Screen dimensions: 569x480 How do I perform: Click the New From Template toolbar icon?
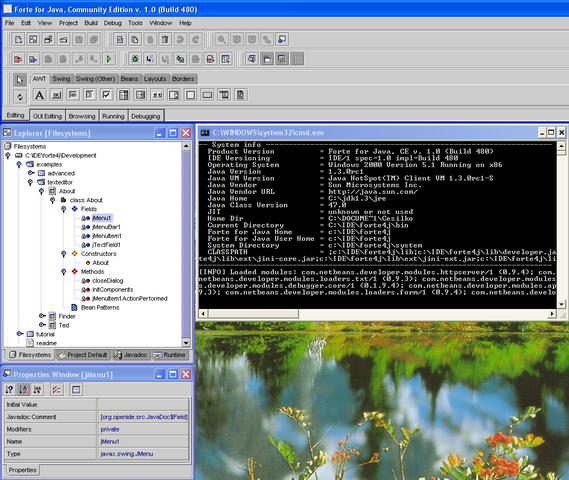coord(18,39)
